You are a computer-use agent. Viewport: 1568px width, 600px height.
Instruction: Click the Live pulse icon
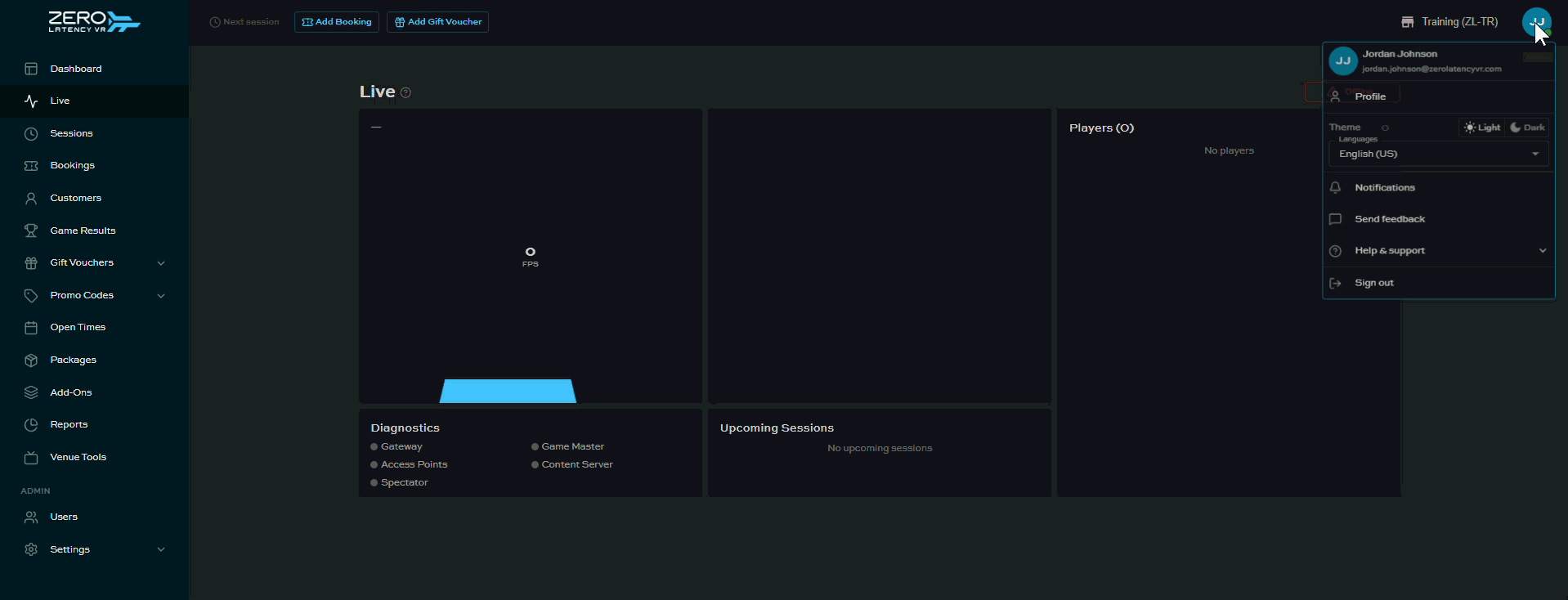31,101
